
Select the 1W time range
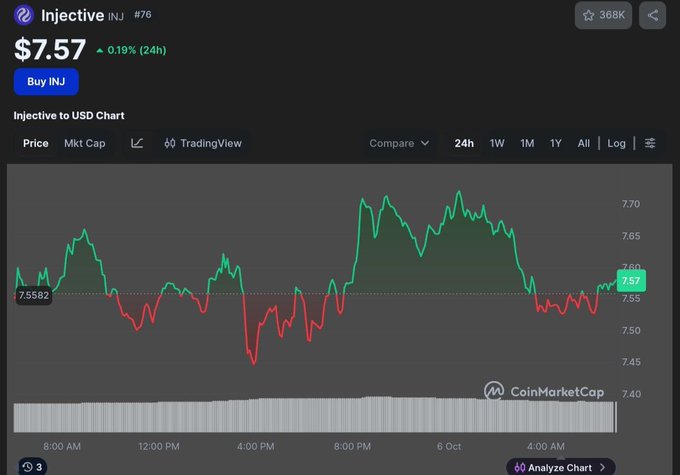point(497,143)
